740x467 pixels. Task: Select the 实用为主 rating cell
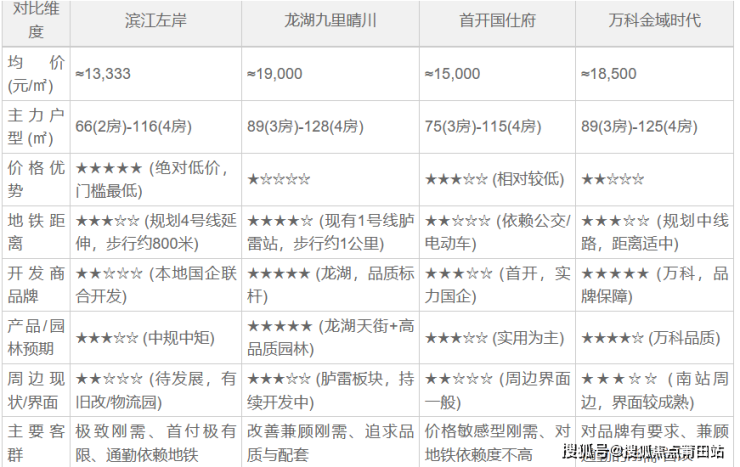tap(497, 338)
